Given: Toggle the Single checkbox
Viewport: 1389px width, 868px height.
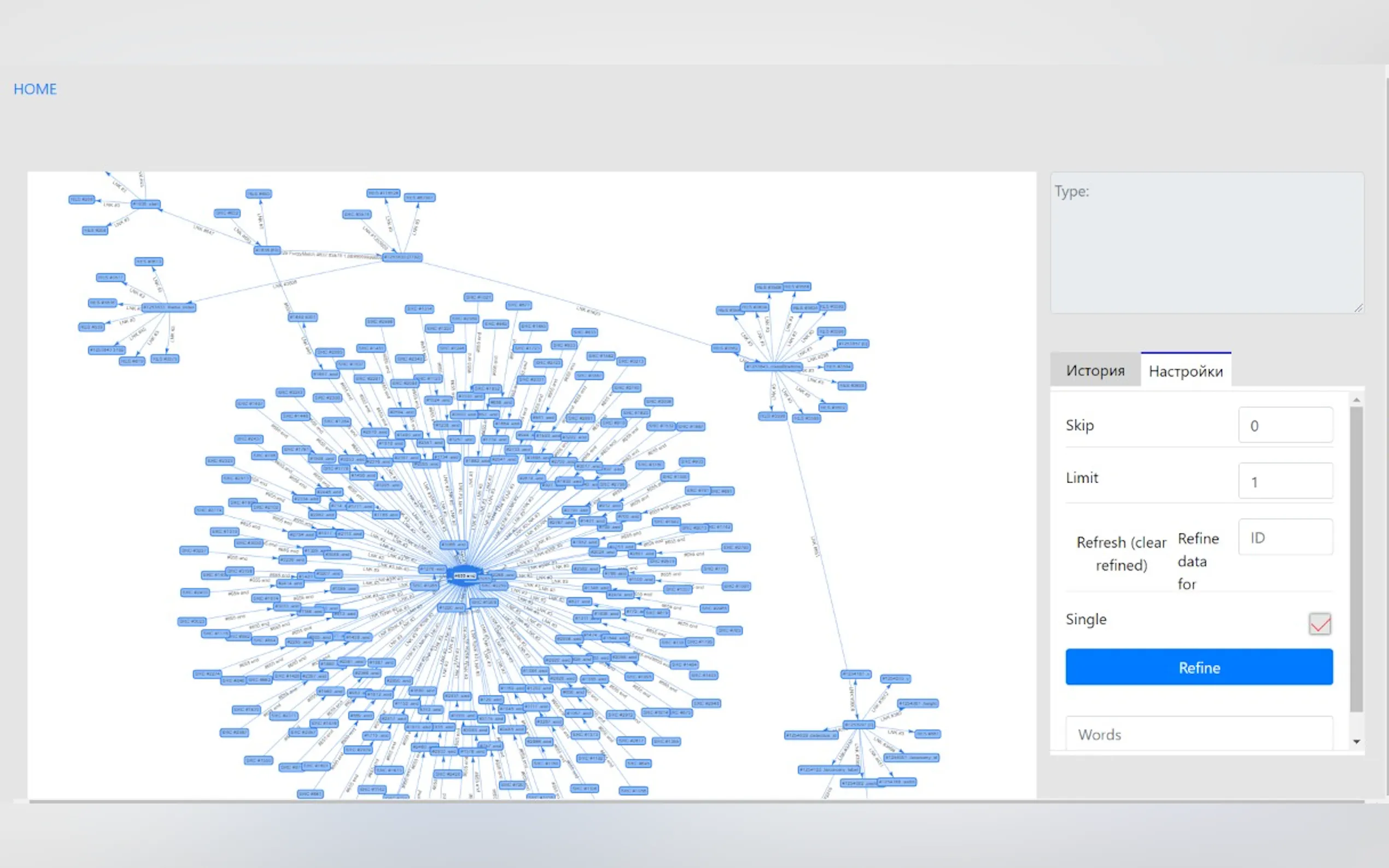Looking at the screenshot, I should [x=1319, y=624].
